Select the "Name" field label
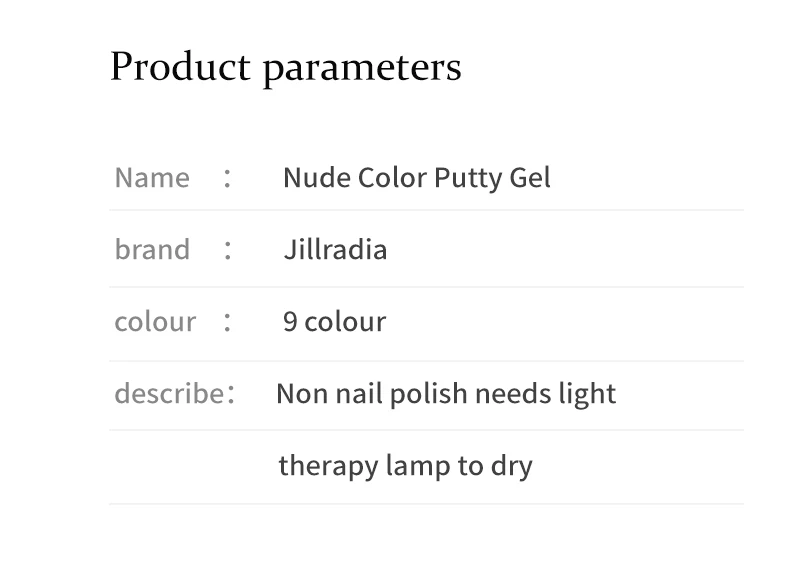This screenshot has width=790, height=565. tap(152, 178)
